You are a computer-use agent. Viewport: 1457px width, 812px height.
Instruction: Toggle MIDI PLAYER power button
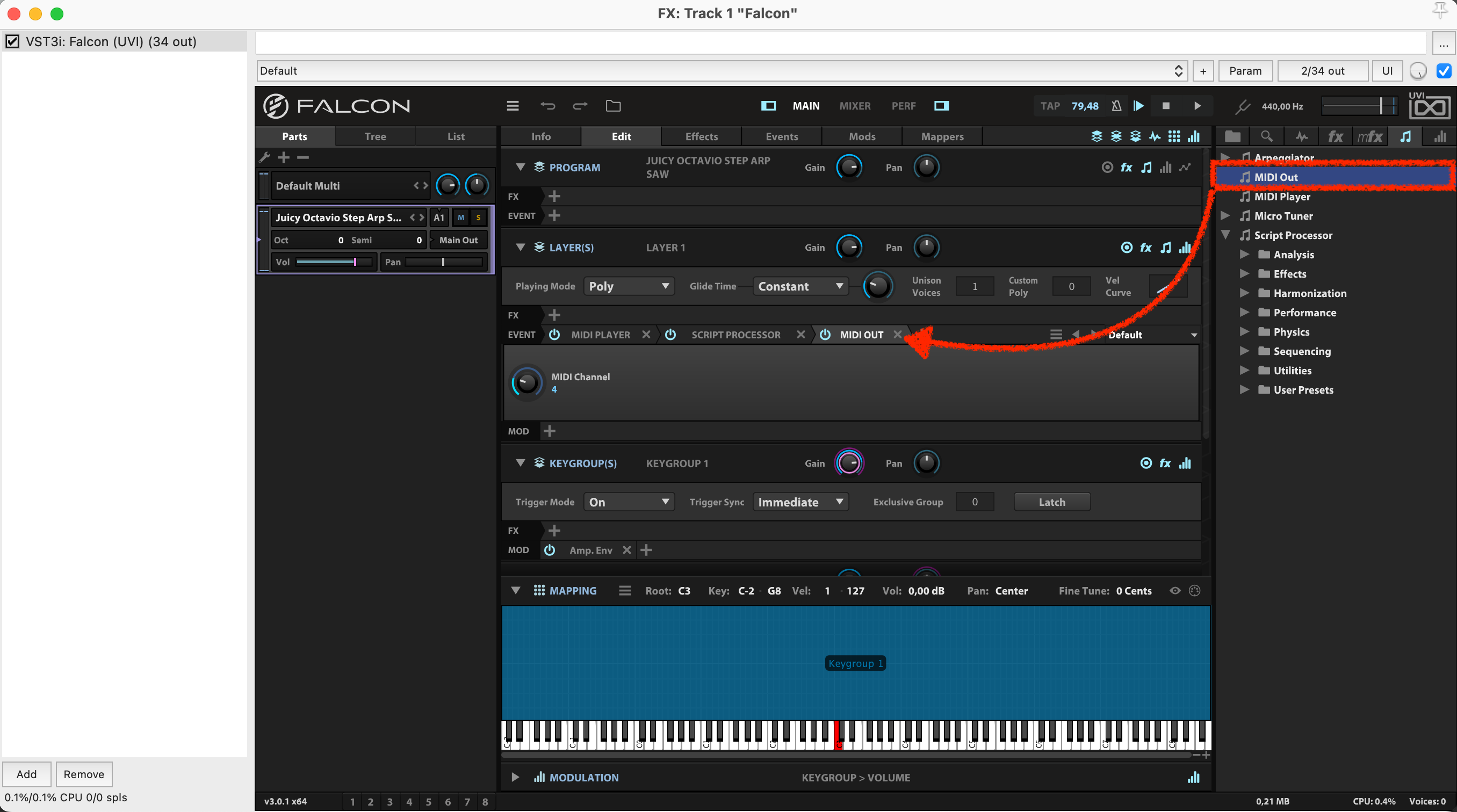(554, 334)
